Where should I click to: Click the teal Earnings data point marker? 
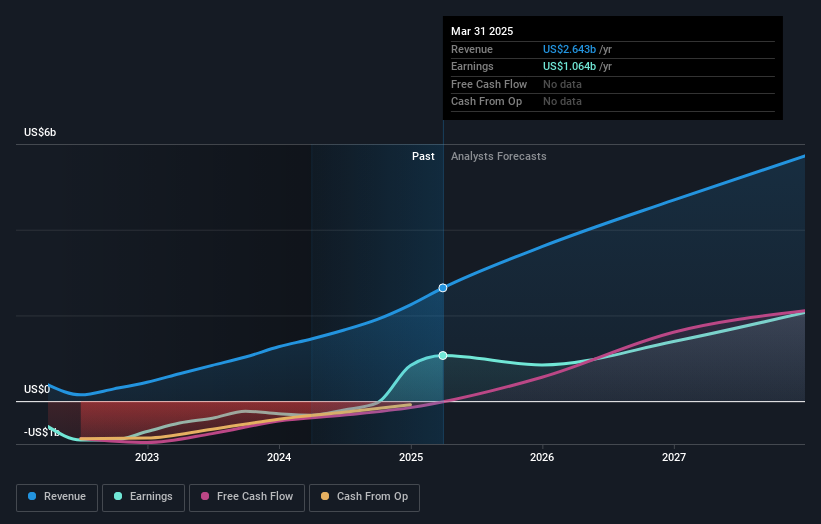(x=443, y=355)
